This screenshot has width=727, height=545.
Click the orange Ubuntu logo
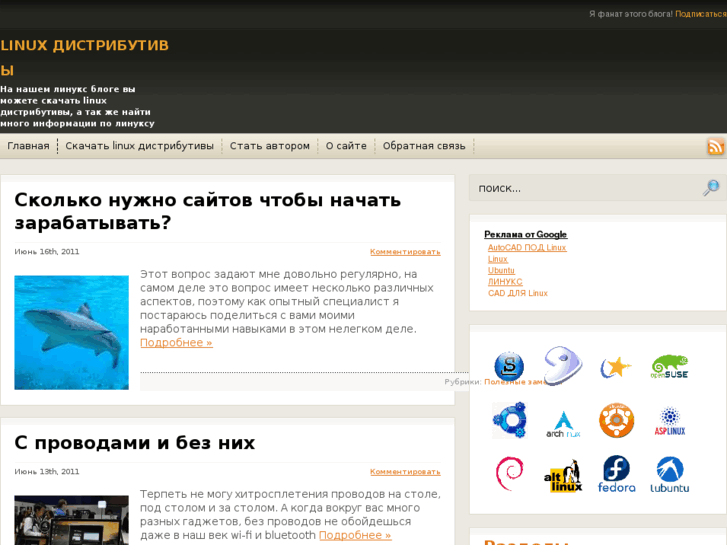[616, 420]
